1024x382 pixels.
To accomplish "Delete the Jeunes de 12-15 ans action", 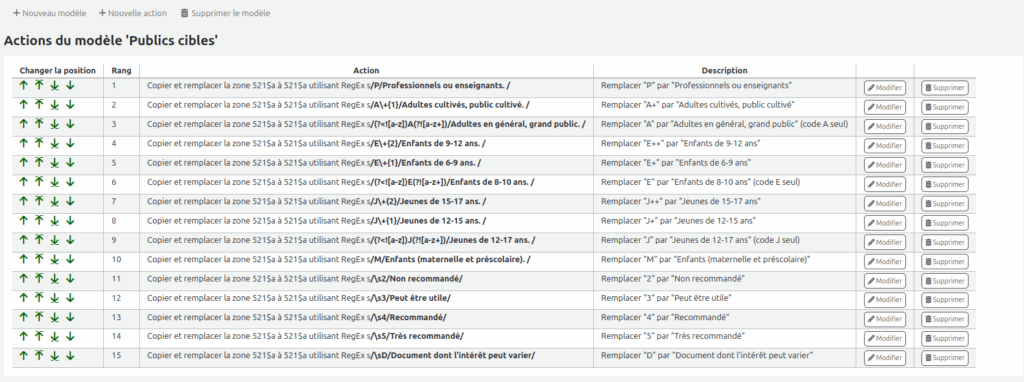I will (944, 223).
